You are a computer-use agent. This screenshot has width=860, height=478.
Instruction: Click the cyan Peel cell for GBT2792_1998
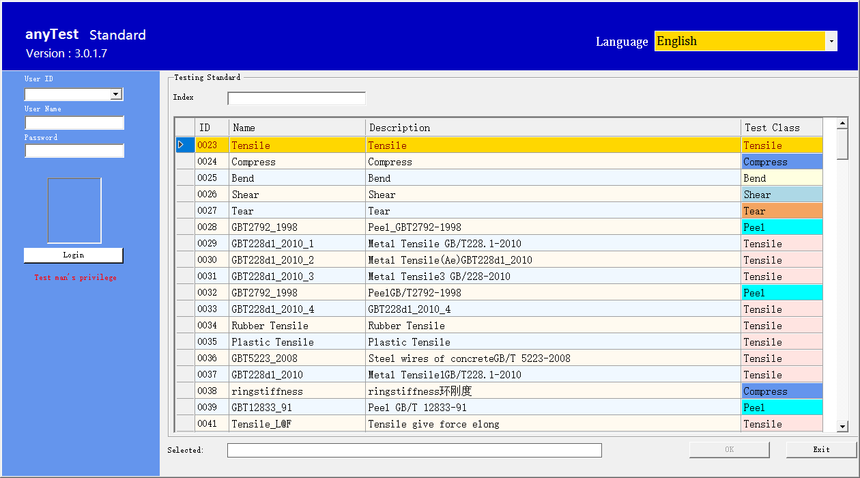tap(781, 227)
